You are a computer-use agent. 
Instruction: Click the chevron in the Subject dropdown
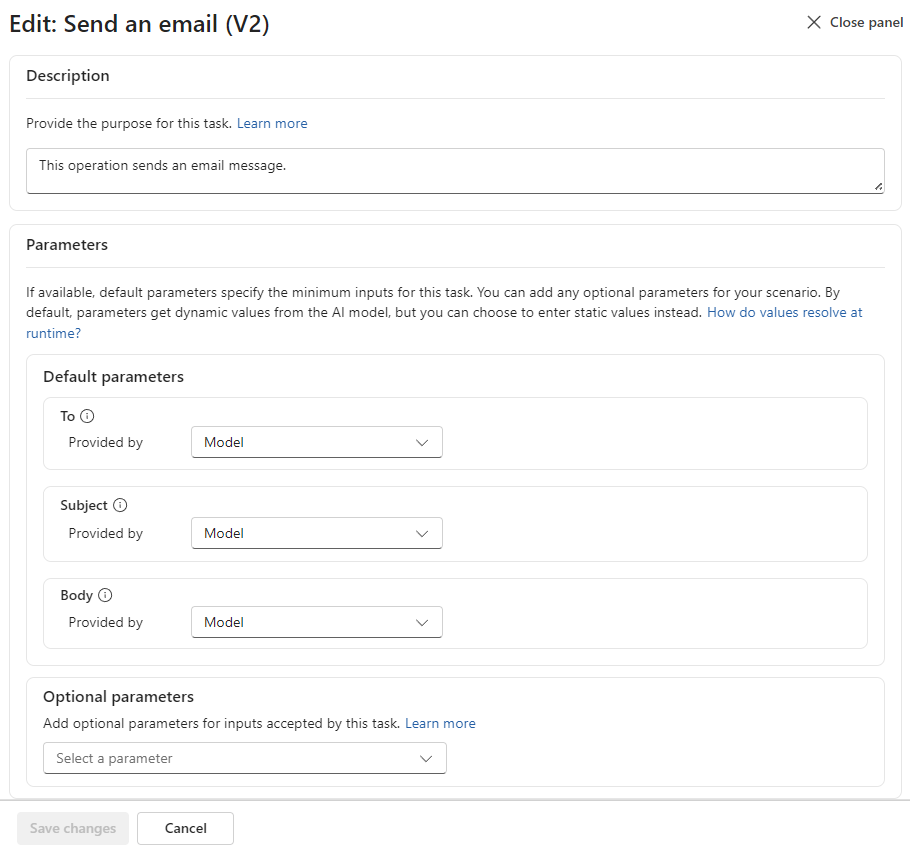[x=422, y=533]
